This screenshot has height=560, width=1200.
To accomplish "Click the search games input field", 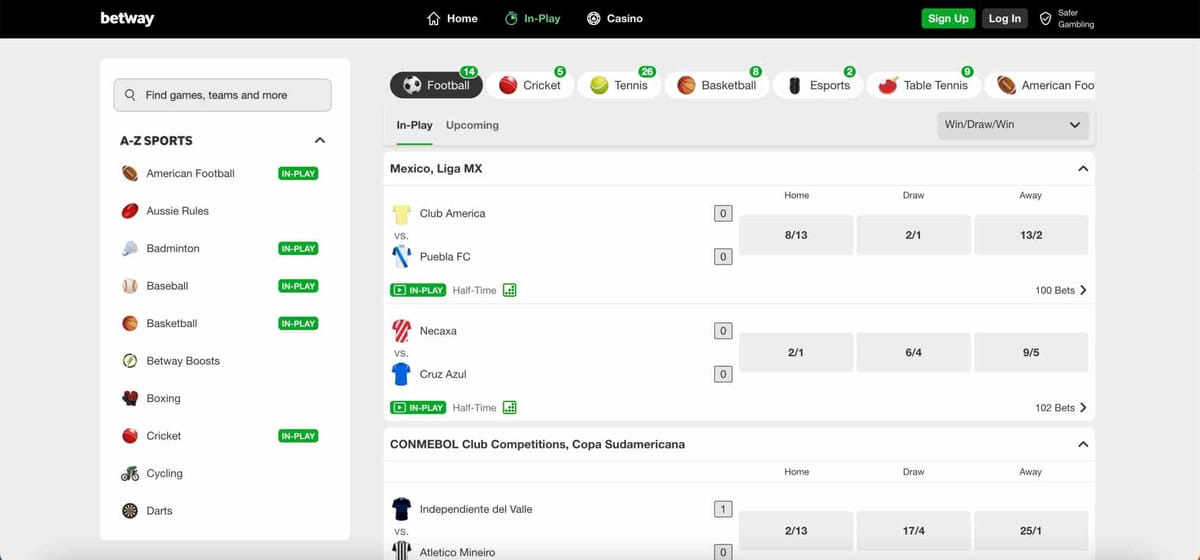I will (222, 95).
